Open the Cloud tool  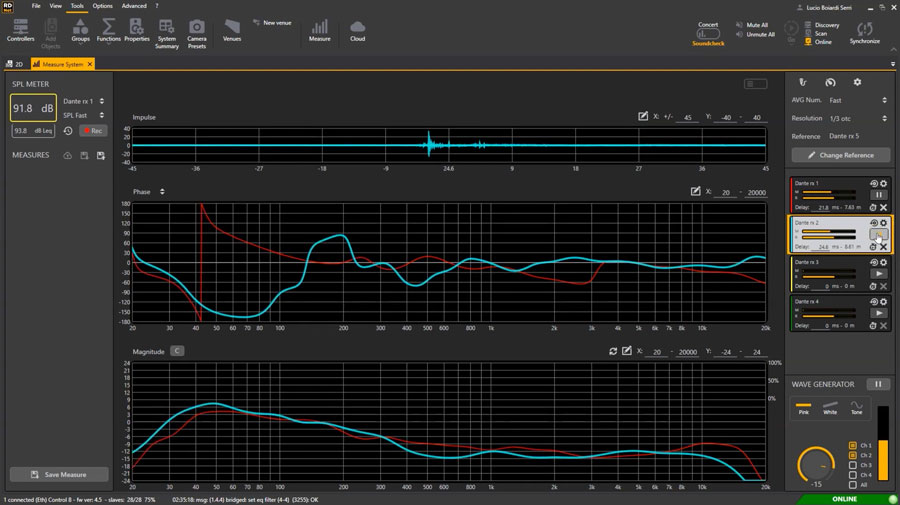[x=358, y=30]
